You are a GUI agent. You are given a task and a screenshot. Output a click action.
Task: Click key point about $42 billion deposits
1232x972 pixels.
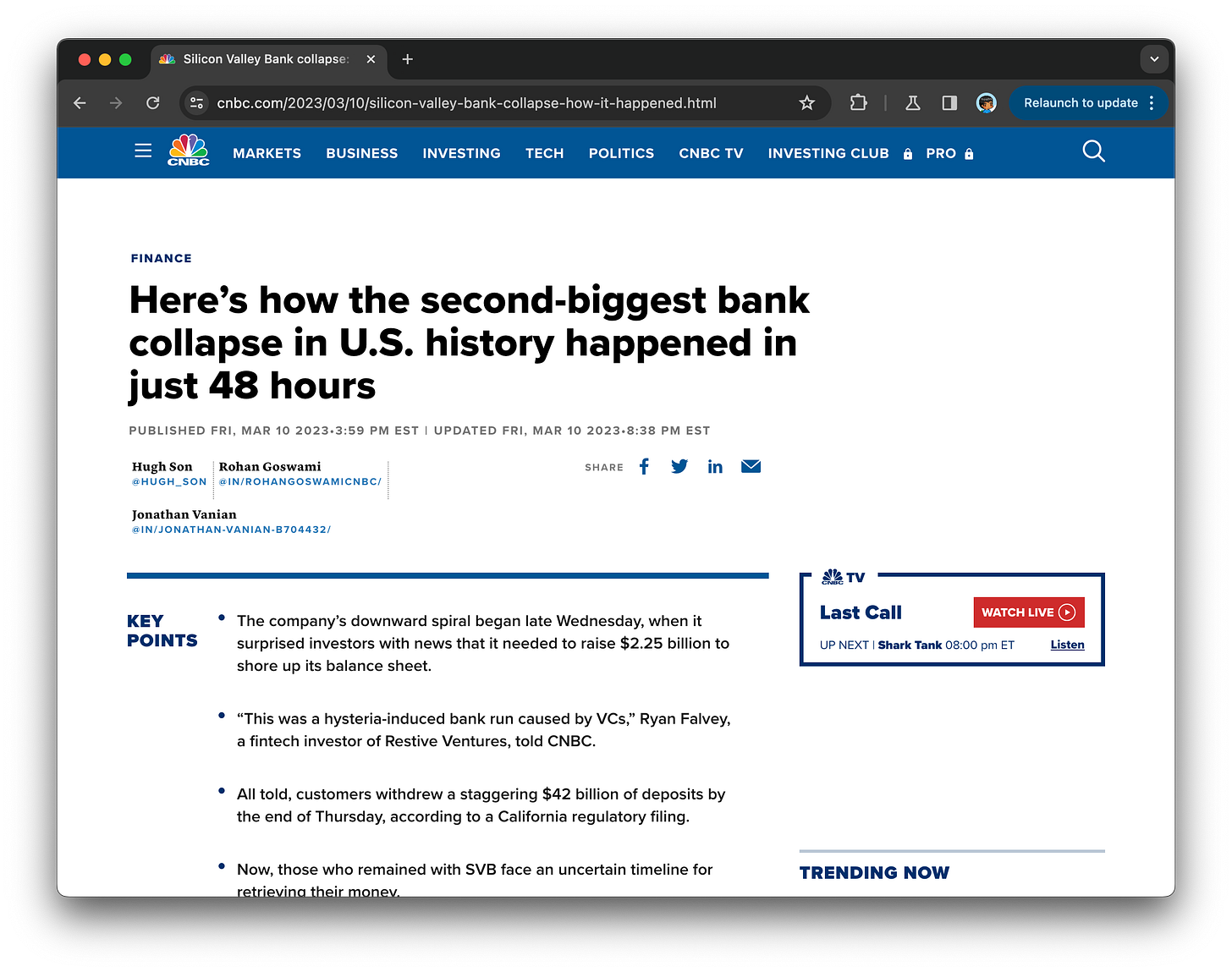pyautogui.click(x=481, y=805)
